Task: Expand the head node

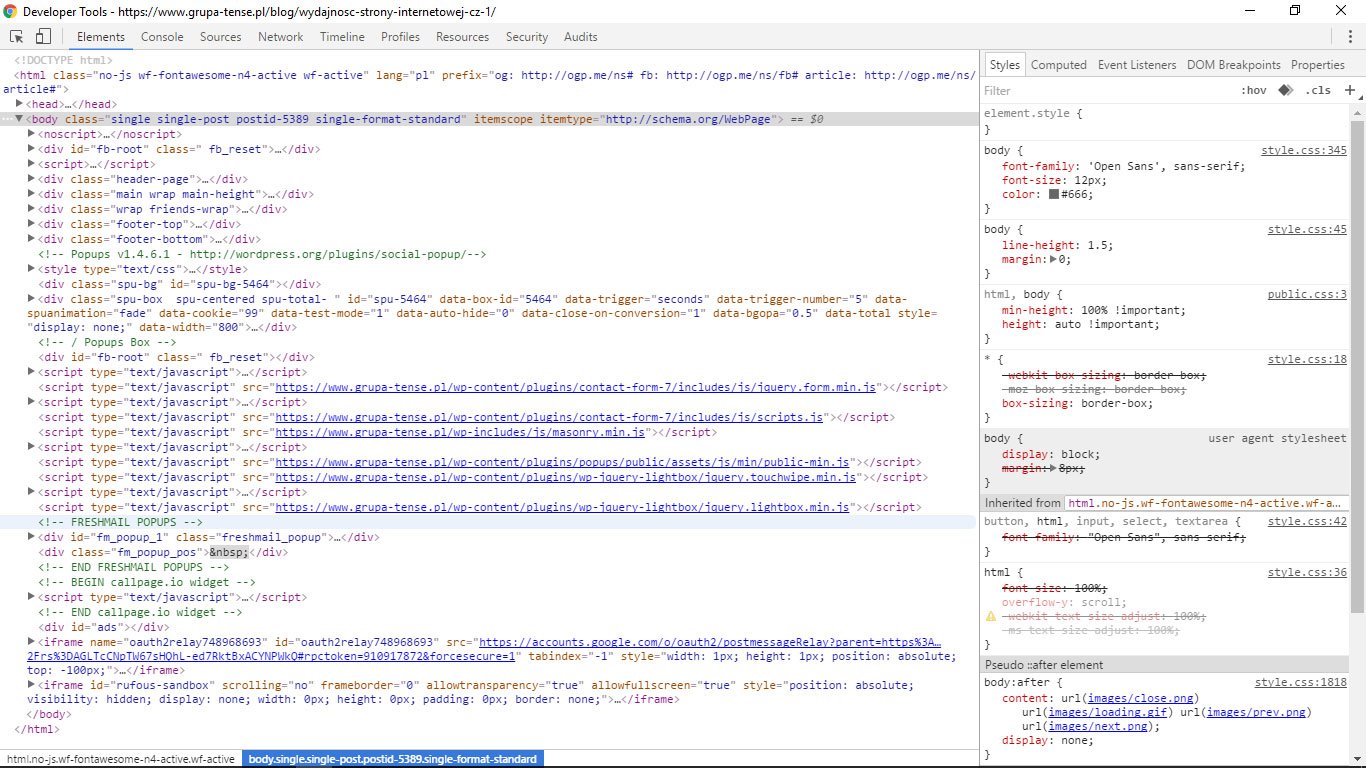Action: pyautogui.click(x=19, y=104)
